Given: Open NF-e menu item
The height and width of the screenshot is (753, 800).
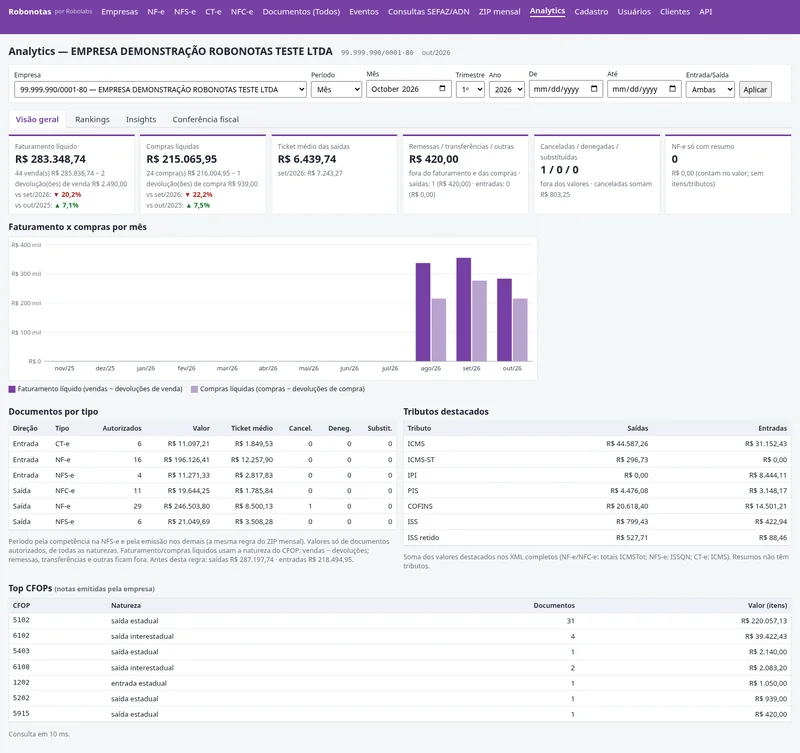Looking at the screenshot, I should click(156, 12).
